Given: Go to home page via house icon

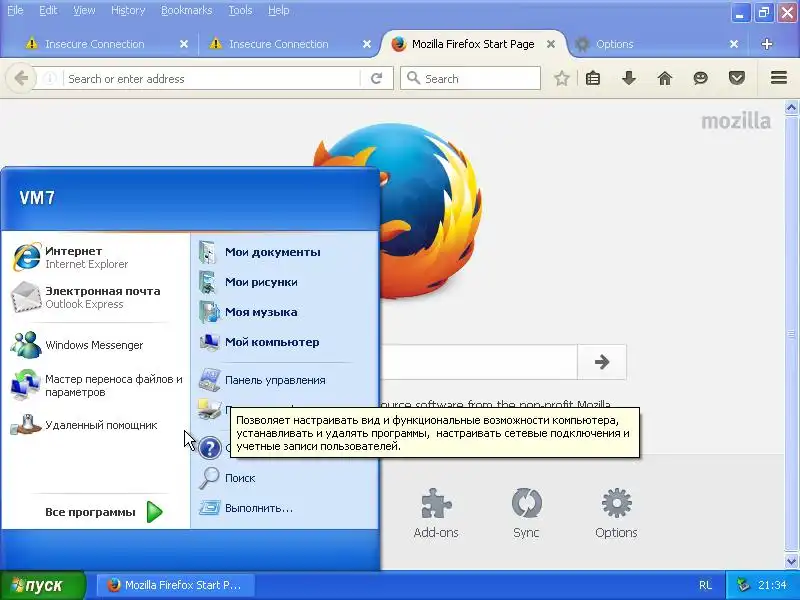Looking at the screenshot, I should point(665,79).
